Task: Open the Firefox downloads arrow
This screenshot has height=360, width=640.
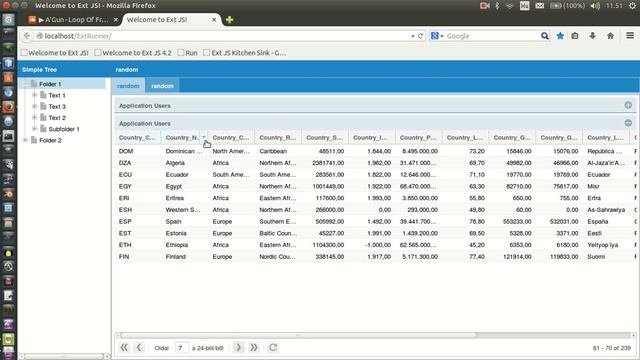Action: (592, 36)
